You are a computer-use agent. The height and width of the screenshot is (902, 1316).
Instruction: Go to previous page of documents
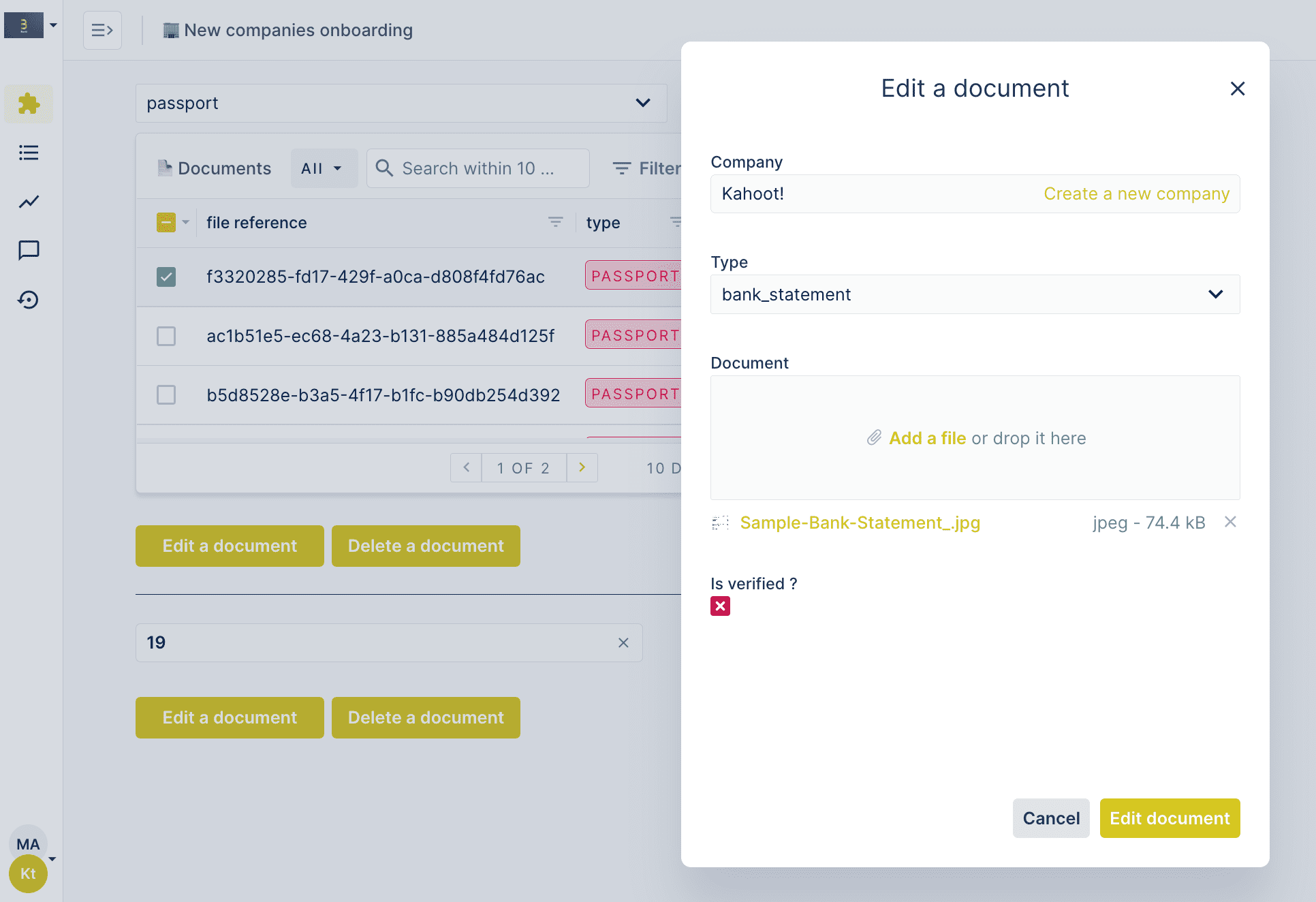point(467,467)
